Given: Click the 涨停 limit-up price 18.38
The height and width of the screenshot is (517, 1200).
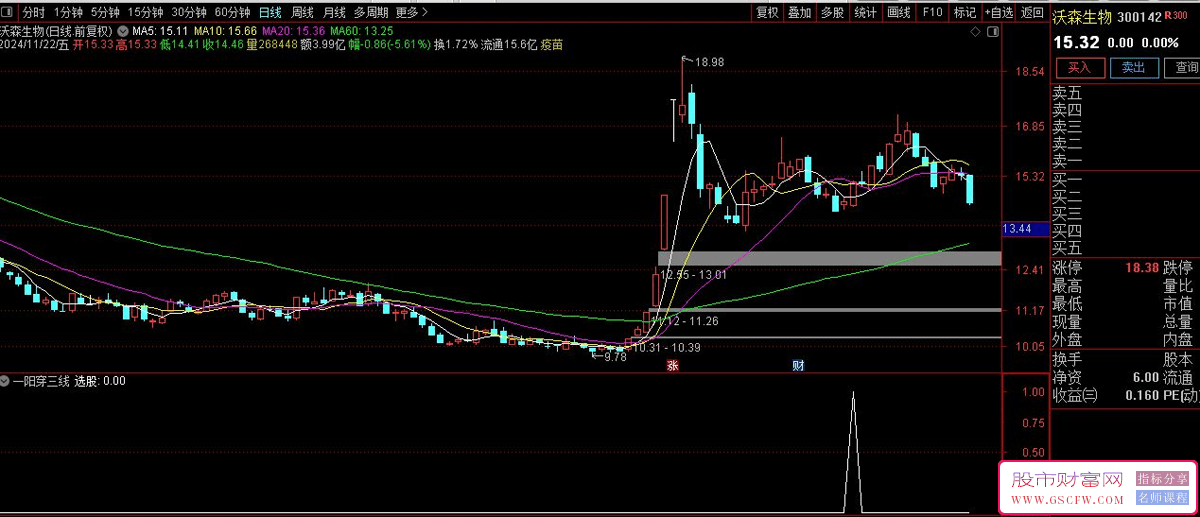Looking at the screenshot, I should pyautogui.click(x=1142, y=268).
